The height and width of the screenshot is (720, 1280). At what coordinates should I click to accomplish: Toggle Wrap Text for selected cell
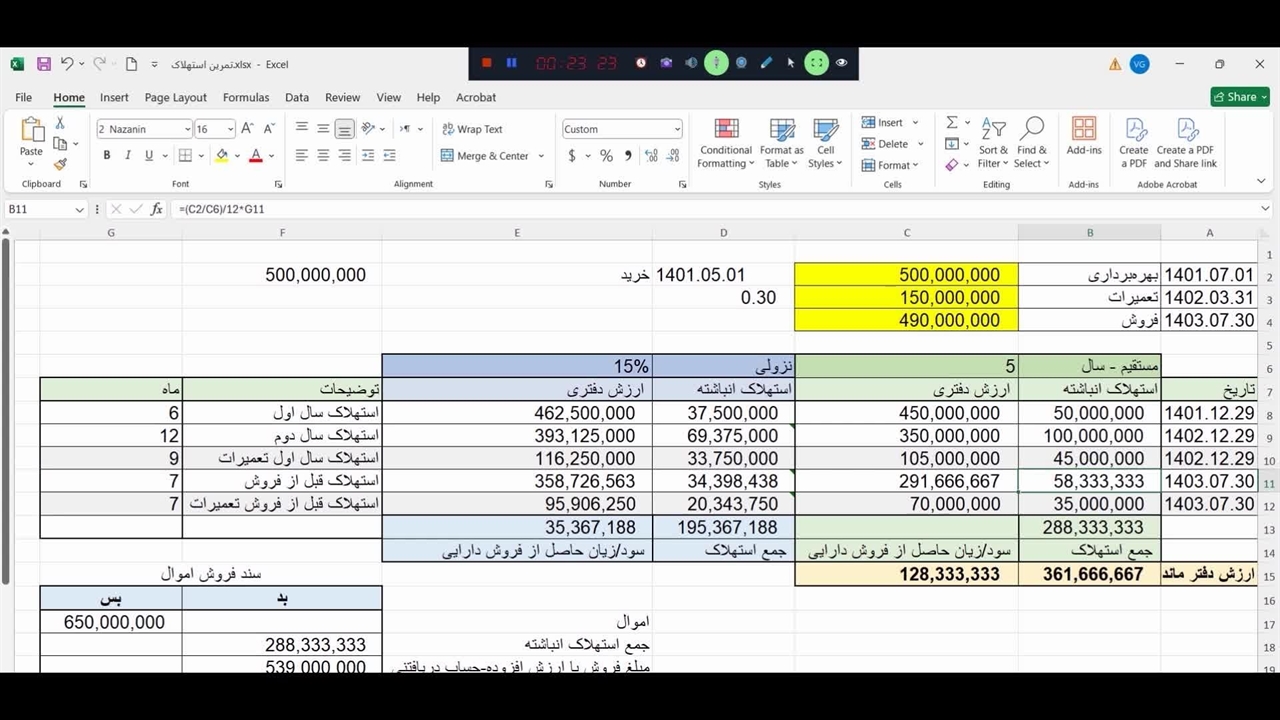click(x=472, y=129)
